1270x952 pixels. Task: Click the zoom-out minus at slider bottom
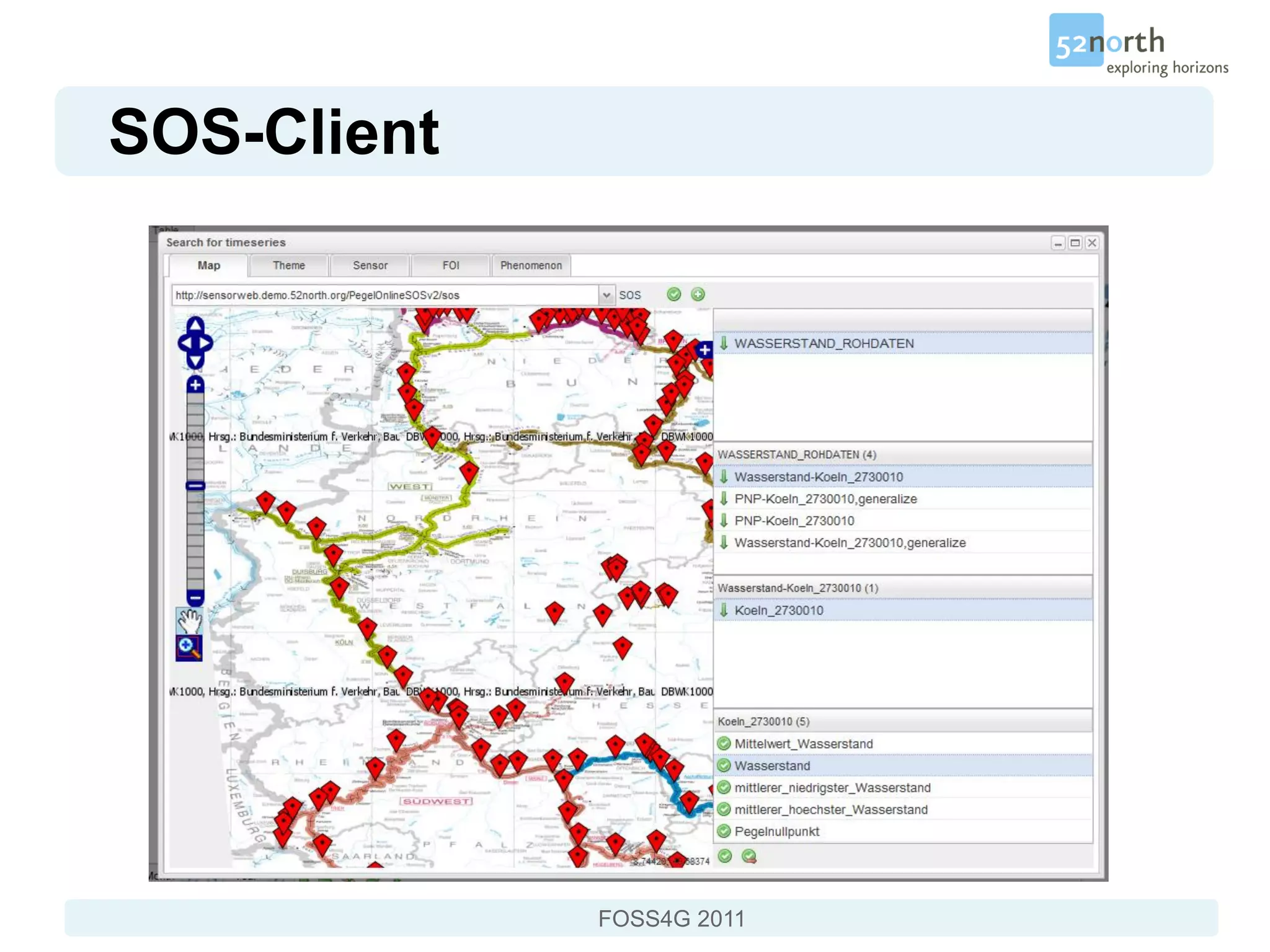pyautogui.click(x=195, y=598)
